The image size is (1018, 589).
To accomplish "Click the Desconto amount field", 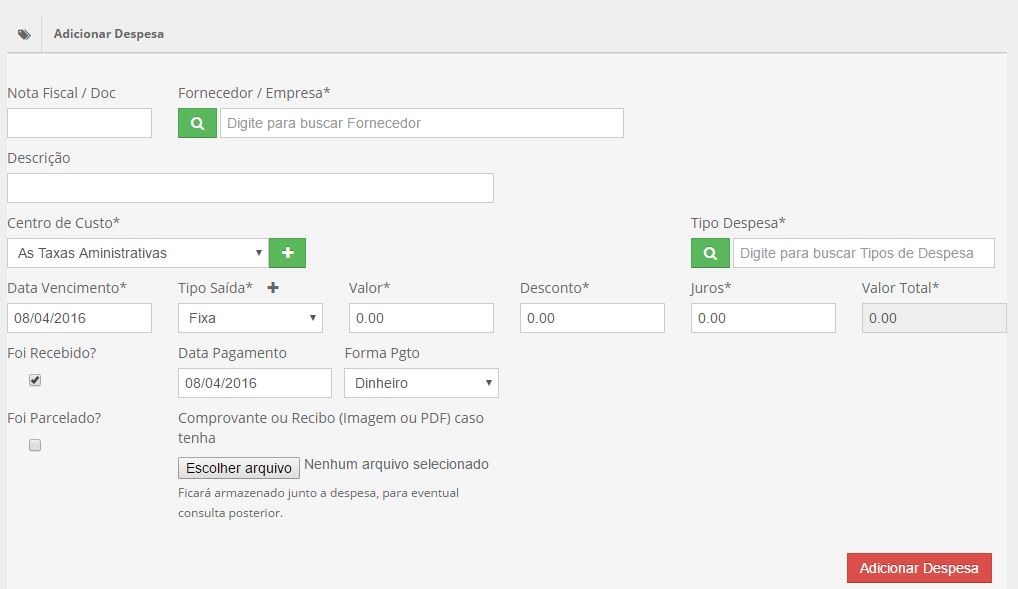I will pos(592,318).
